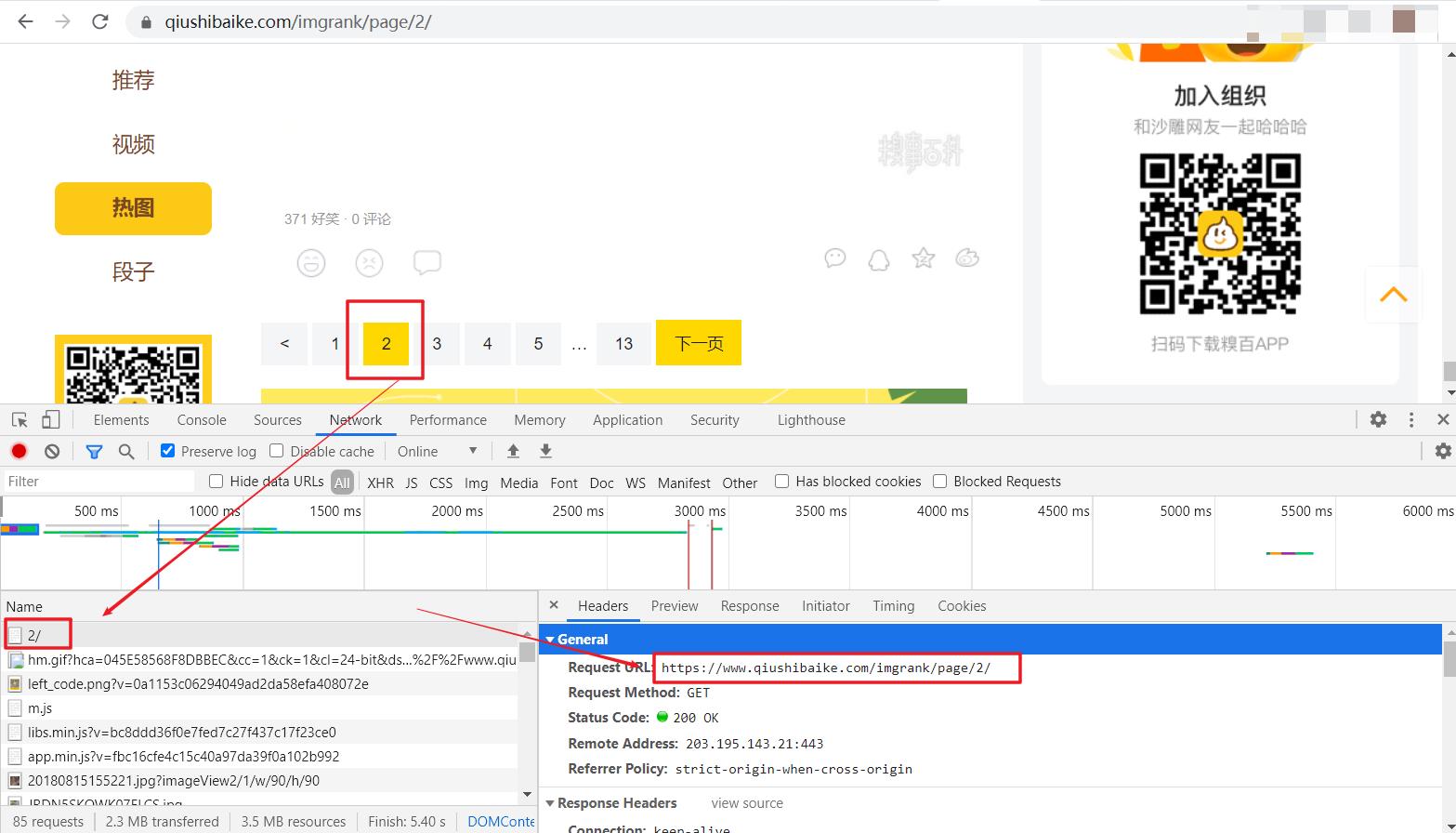The width and height of the screenshot is (1456, 833).
Task: Go to page 3 in pagination
Action: pos(437,344)
